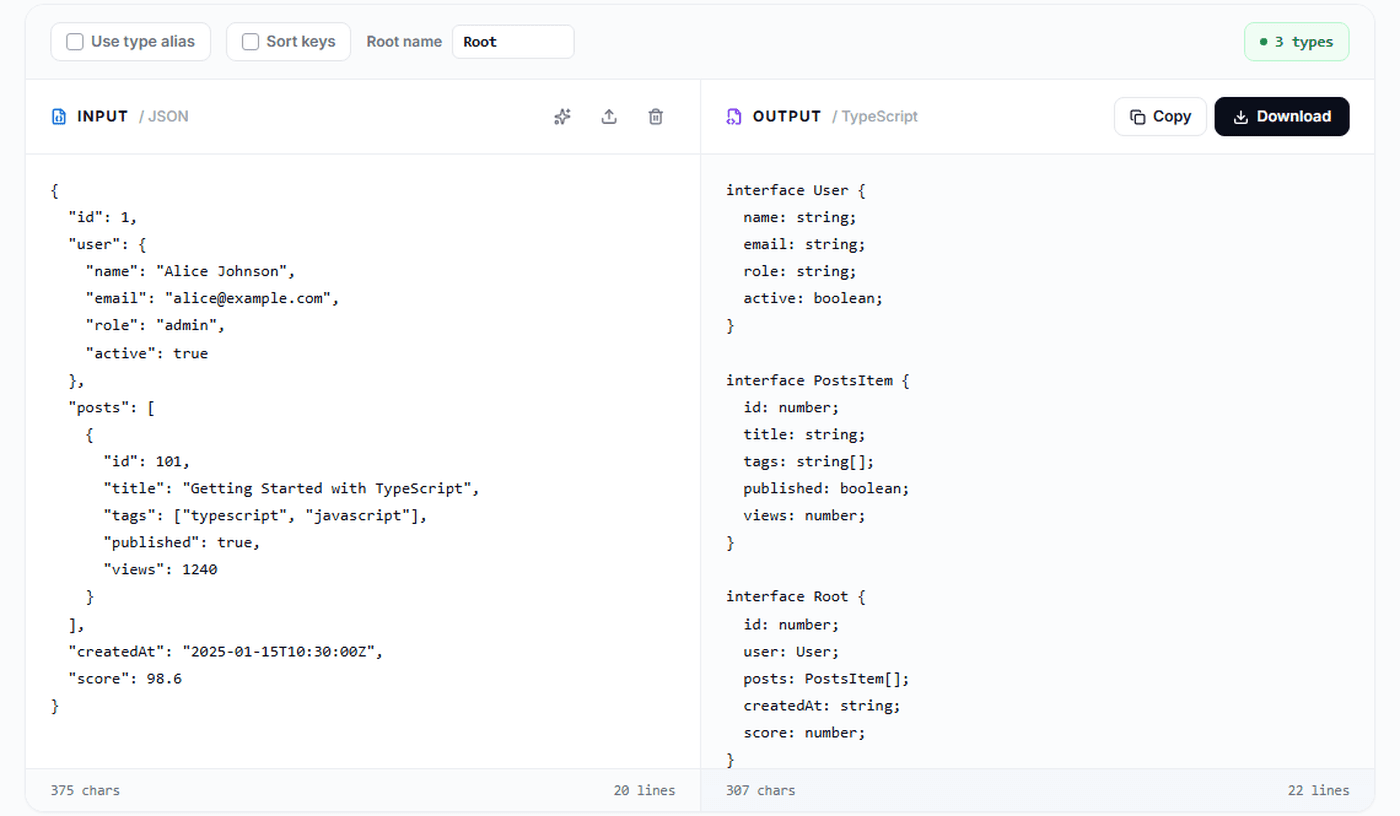Click the upload file icon in the INPUT header
This screenshot has height=816, width=1400.
tap(609, 117)
